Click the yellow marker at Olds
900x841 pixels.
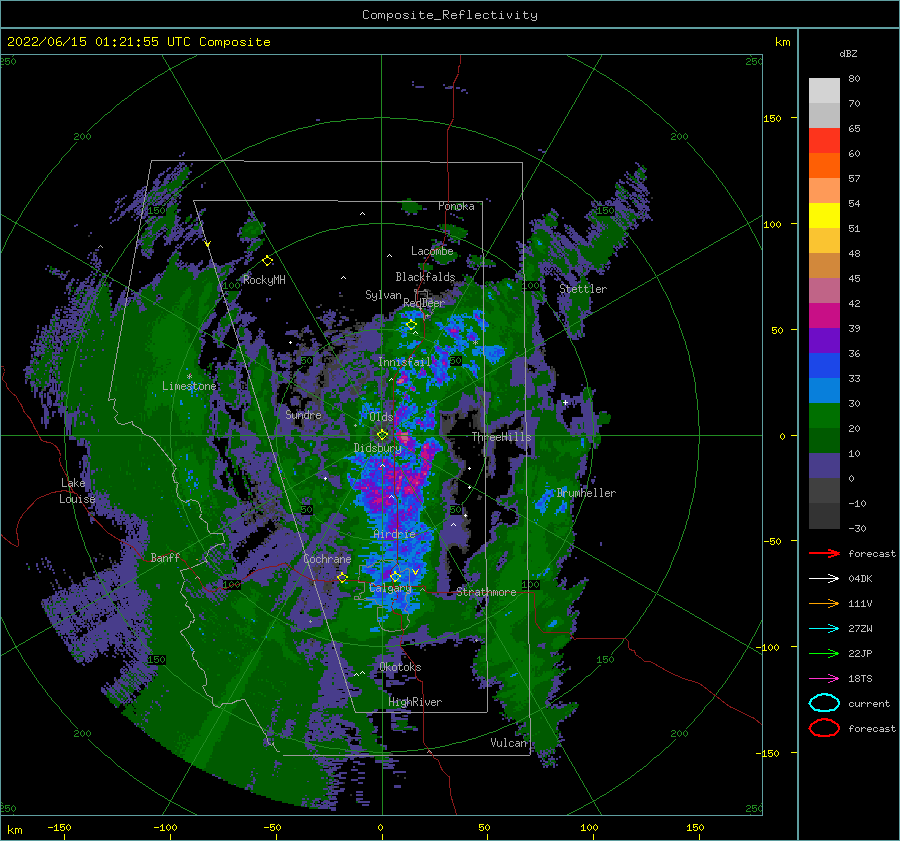coord(382,435)
